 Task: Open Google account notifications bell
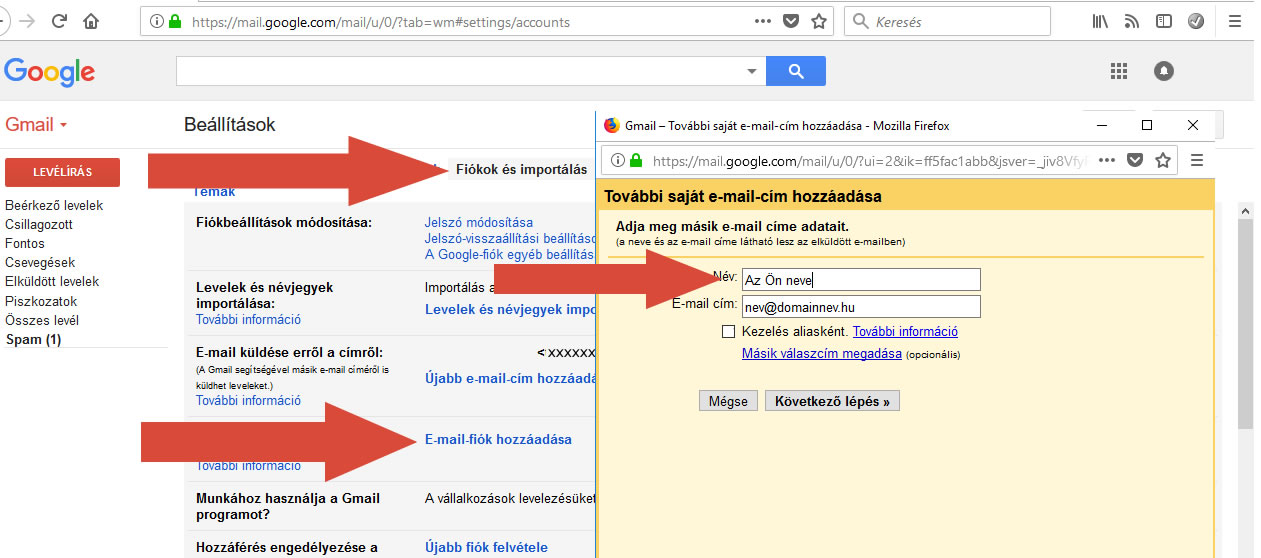click(1163, 70)
